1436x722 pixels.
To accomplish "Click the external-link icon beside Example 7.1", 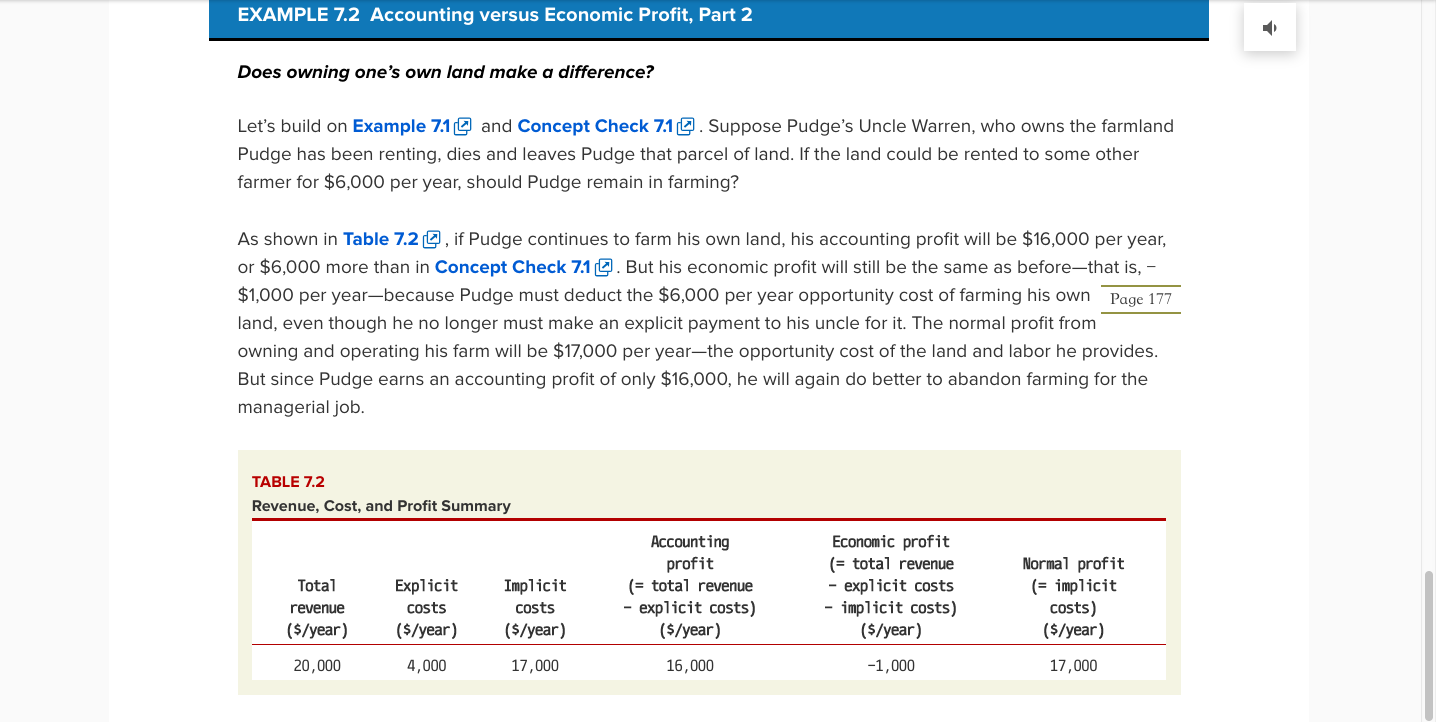I will tap(463, 127).
